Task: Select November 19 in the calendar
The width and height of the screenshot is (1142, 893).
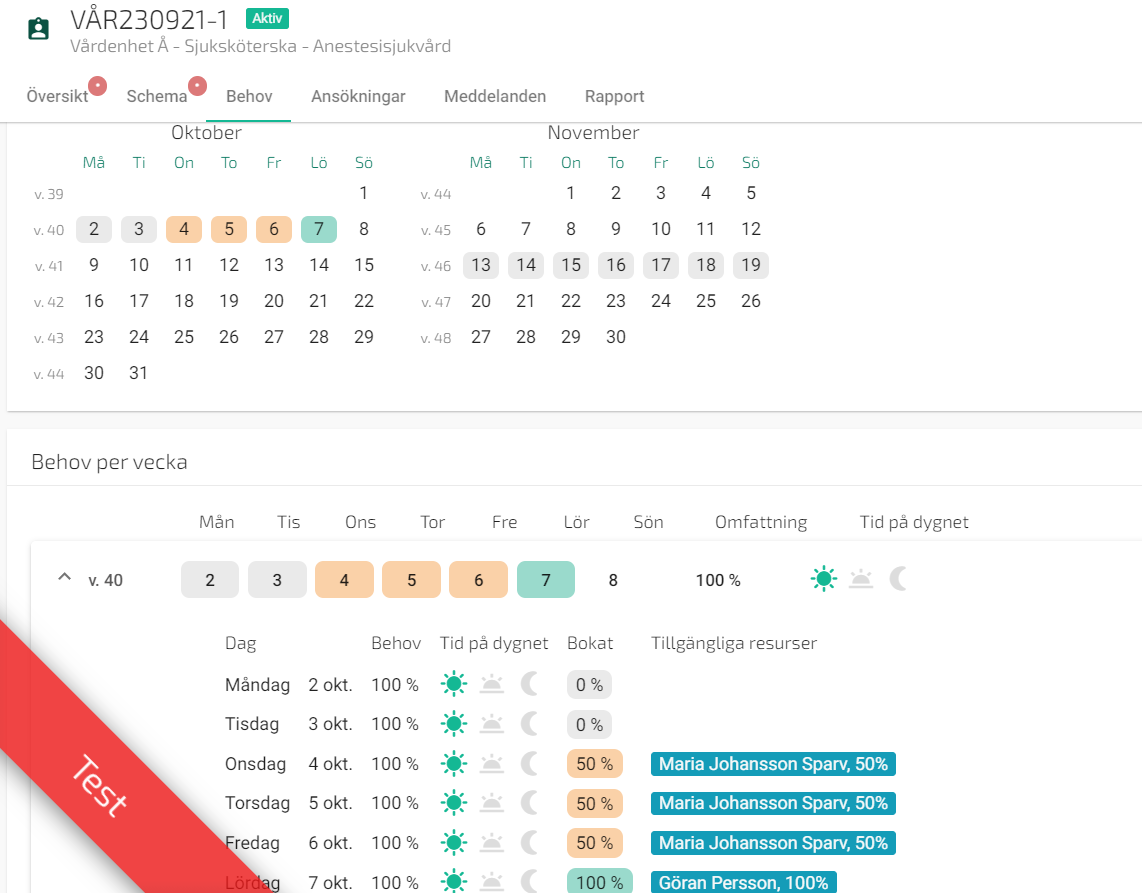Action: click(751, 265)
